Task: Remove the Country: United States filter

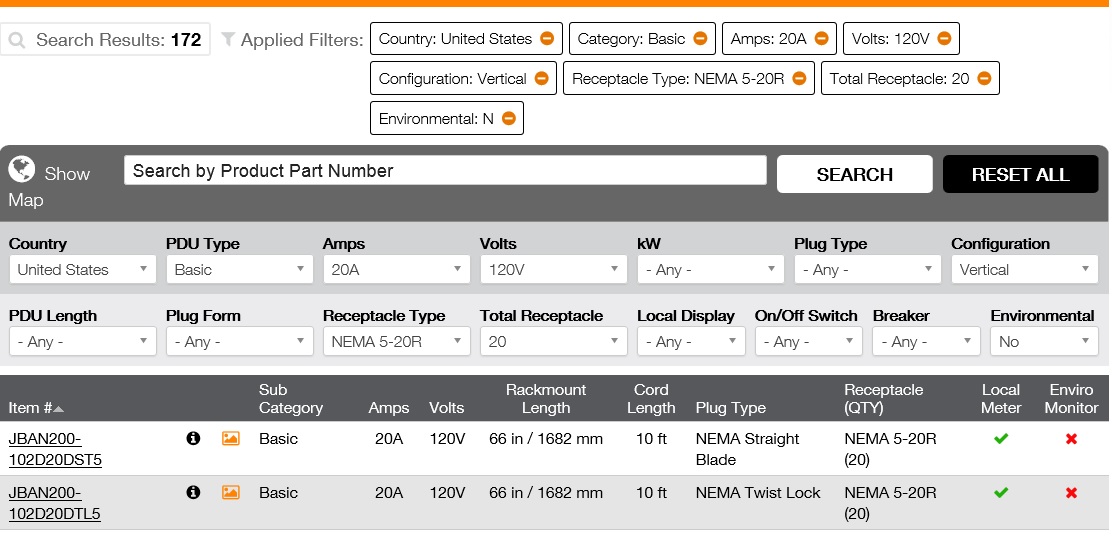Action: pyautogui.click(x=547, y=39)
